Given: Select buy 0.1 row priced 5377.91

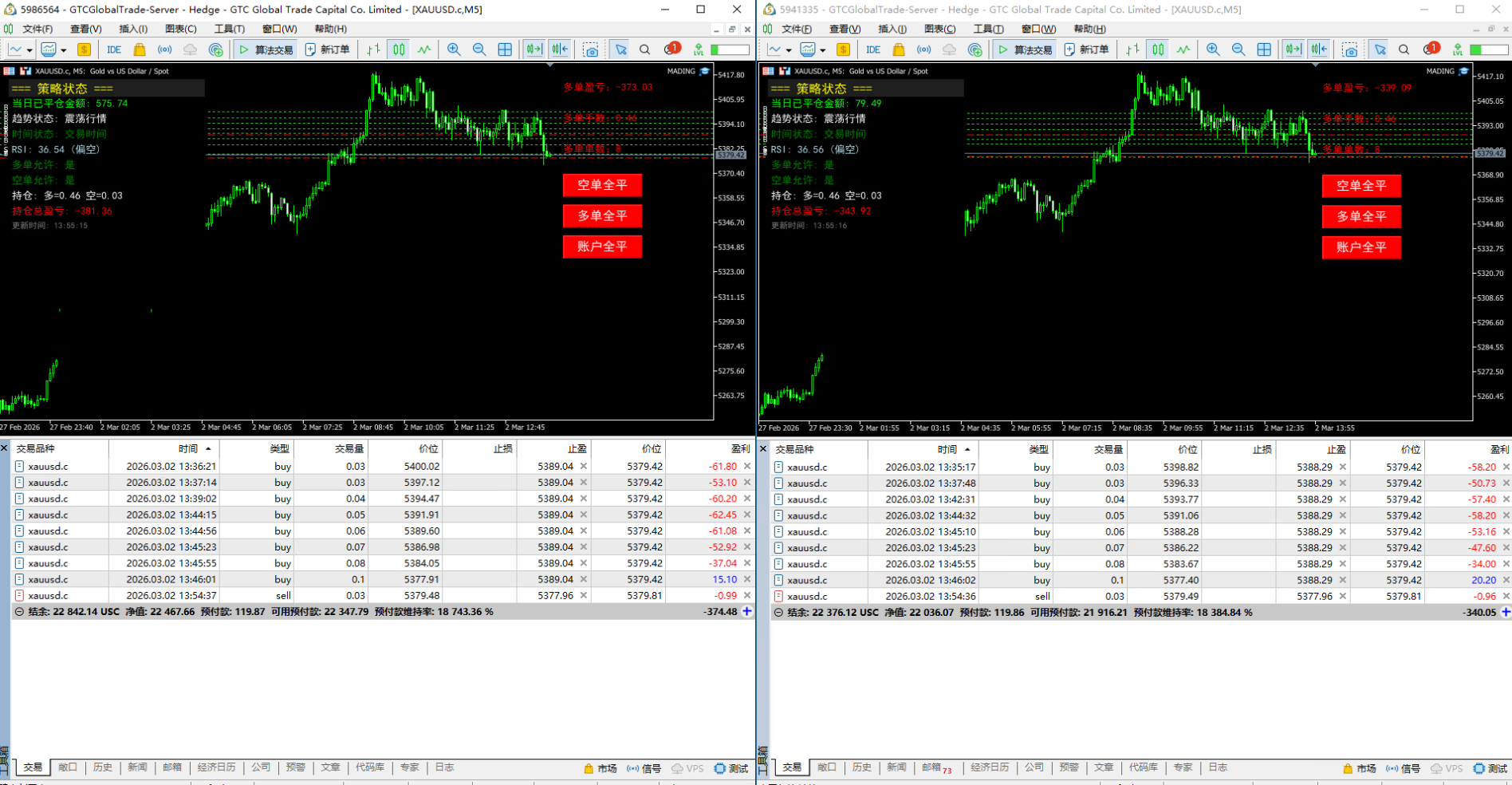Looking at the screenshot, I should pyautogui.click(x=384, y=579).
